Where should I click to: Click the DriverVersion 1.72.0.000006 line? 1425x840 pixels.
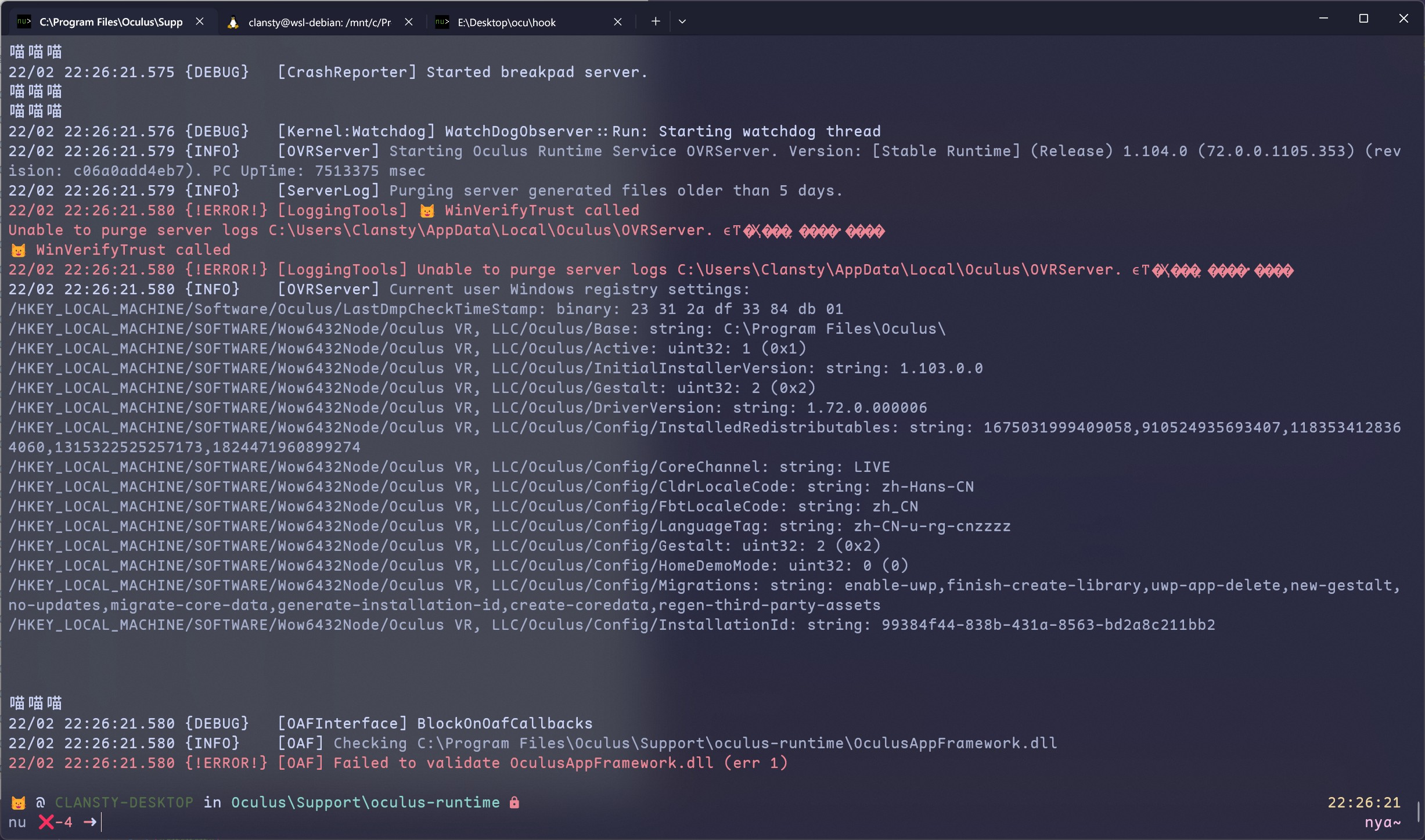(467, 408)
